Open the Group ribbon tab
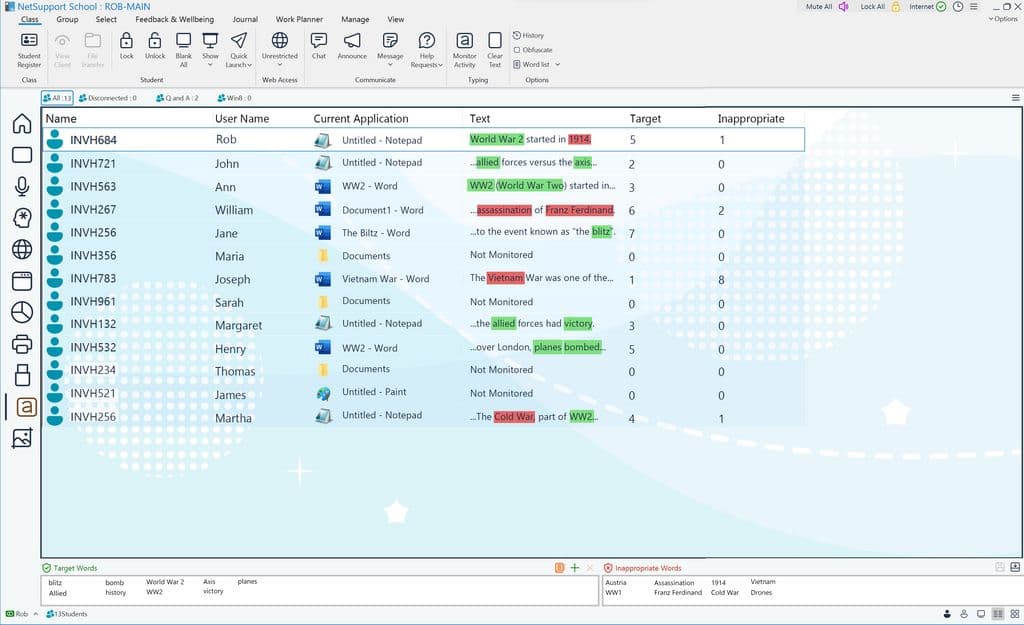This screenshot has width=1024, height=625. coord(67,20)
